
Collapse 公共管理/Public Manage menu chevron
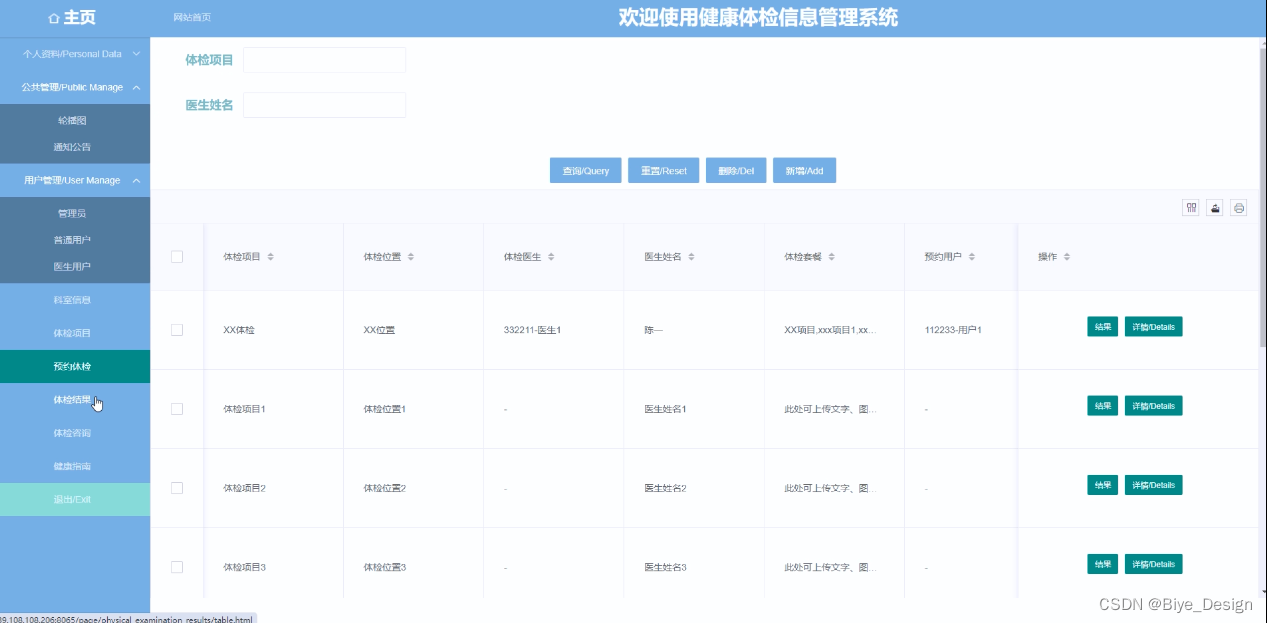136,87
